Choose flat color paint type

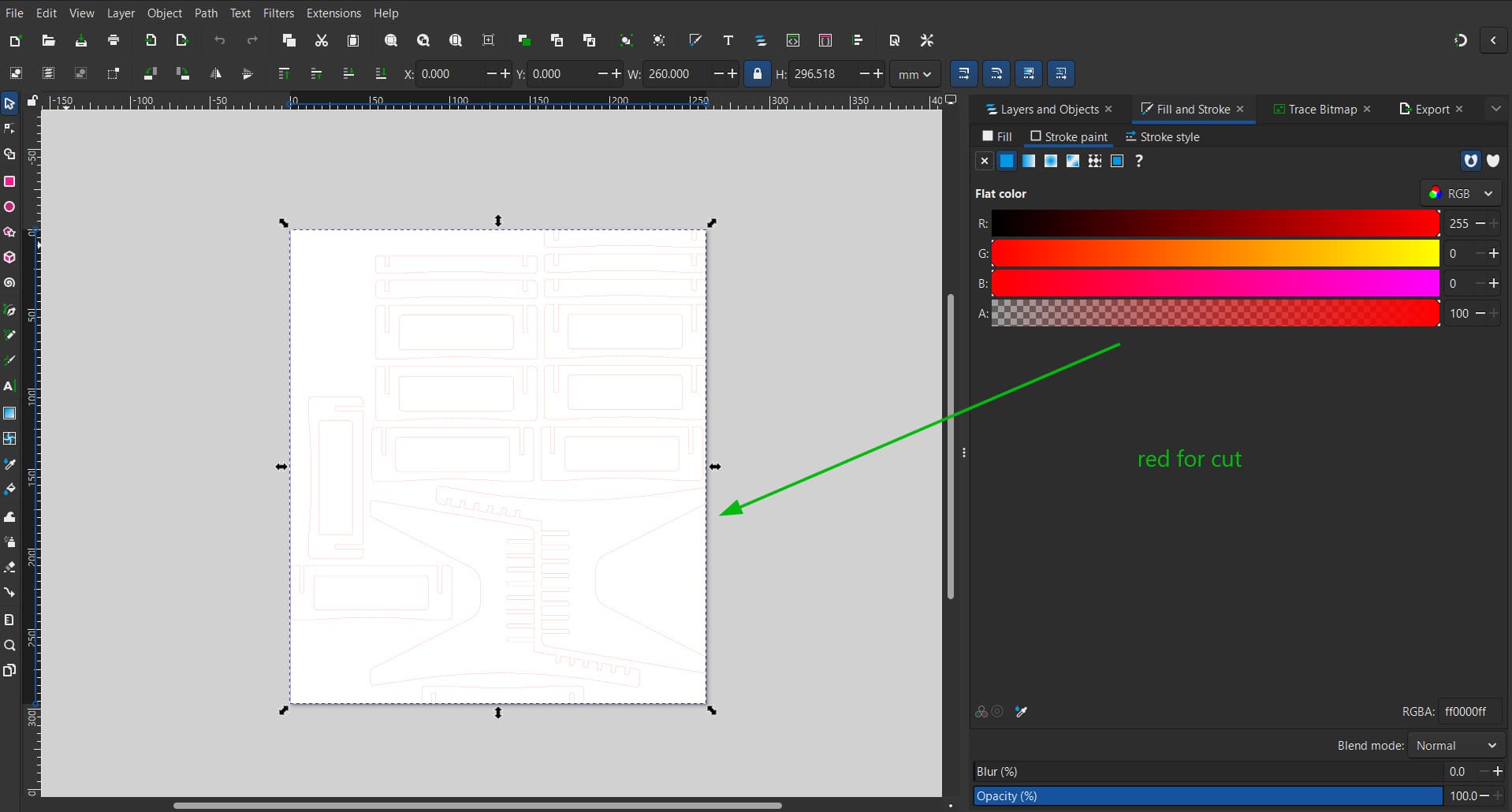pyautogui.click(x=1007, y=161)
